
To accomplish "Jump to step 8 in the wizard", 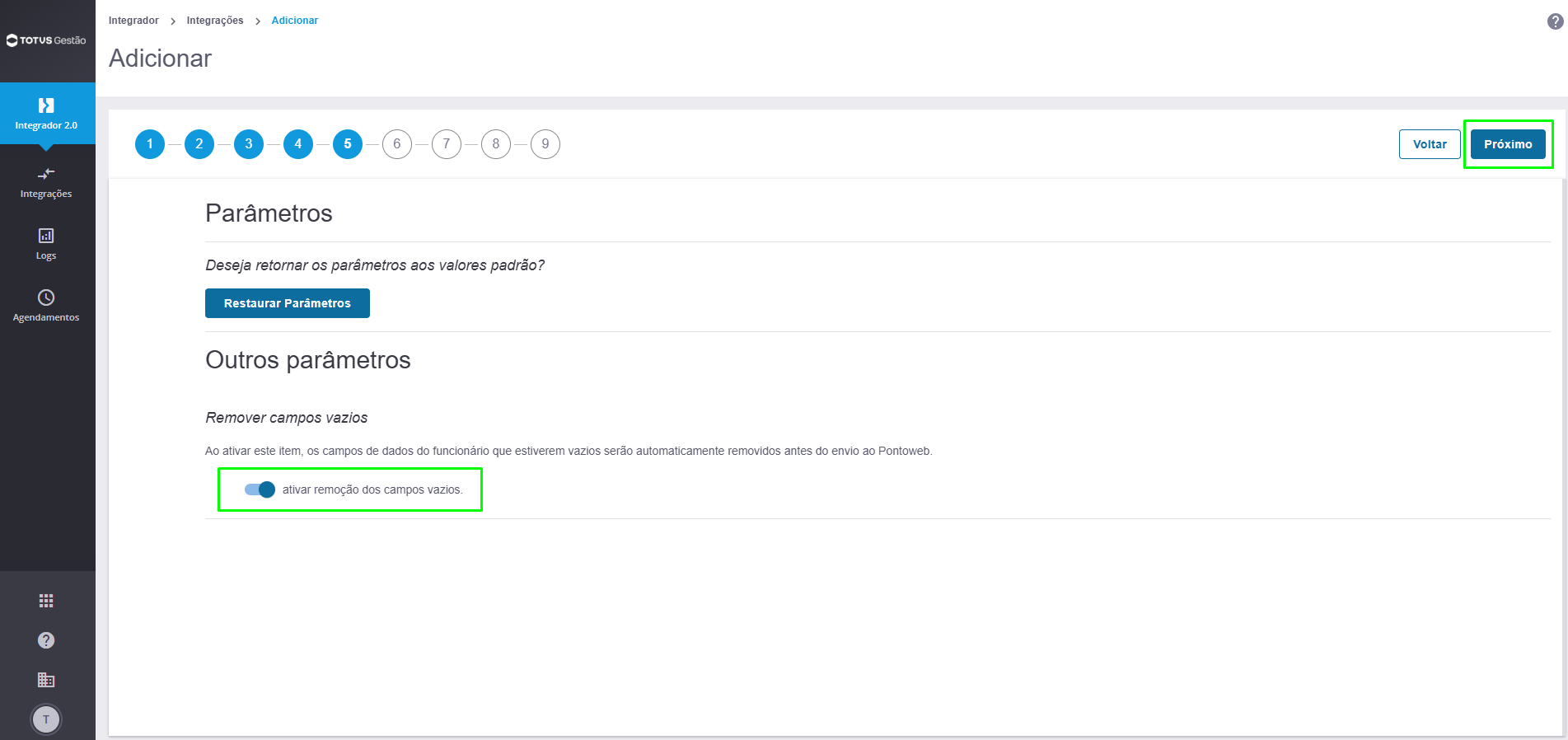I will pyautogui.click(x=496, y=144).
